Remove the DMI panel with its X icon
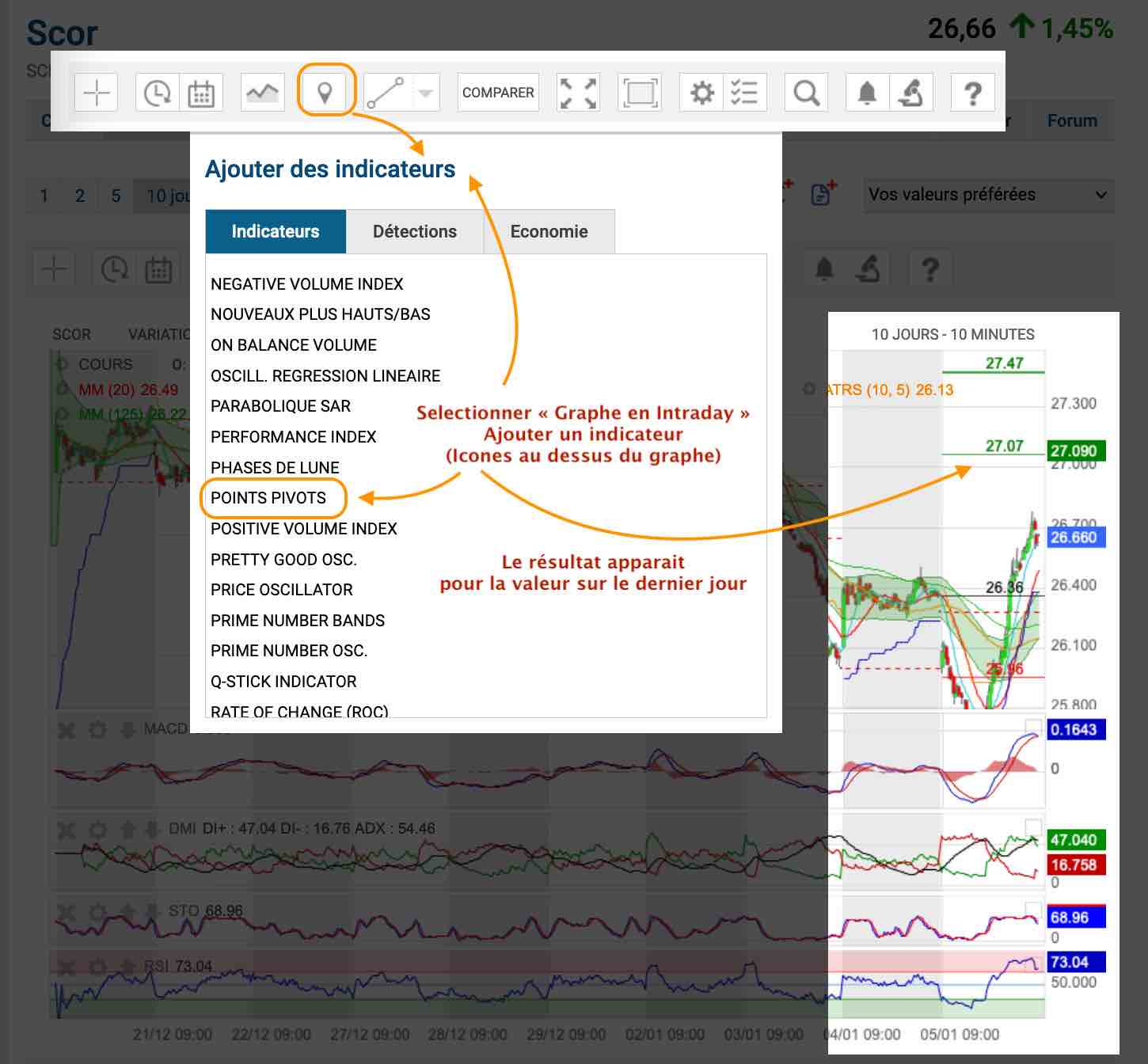The width and height of the screenshot is (1148, 1064). coord(67,830)
